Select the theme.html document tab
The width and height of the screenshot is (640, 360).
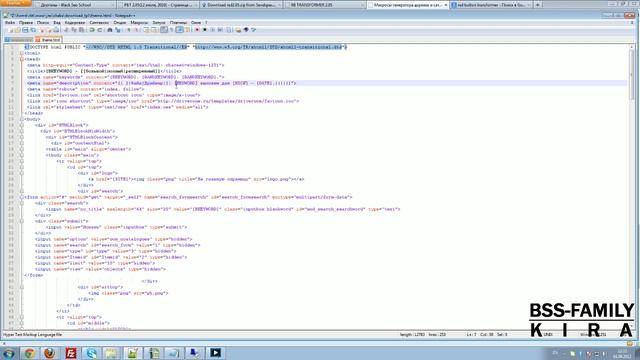tap(48, 40)
